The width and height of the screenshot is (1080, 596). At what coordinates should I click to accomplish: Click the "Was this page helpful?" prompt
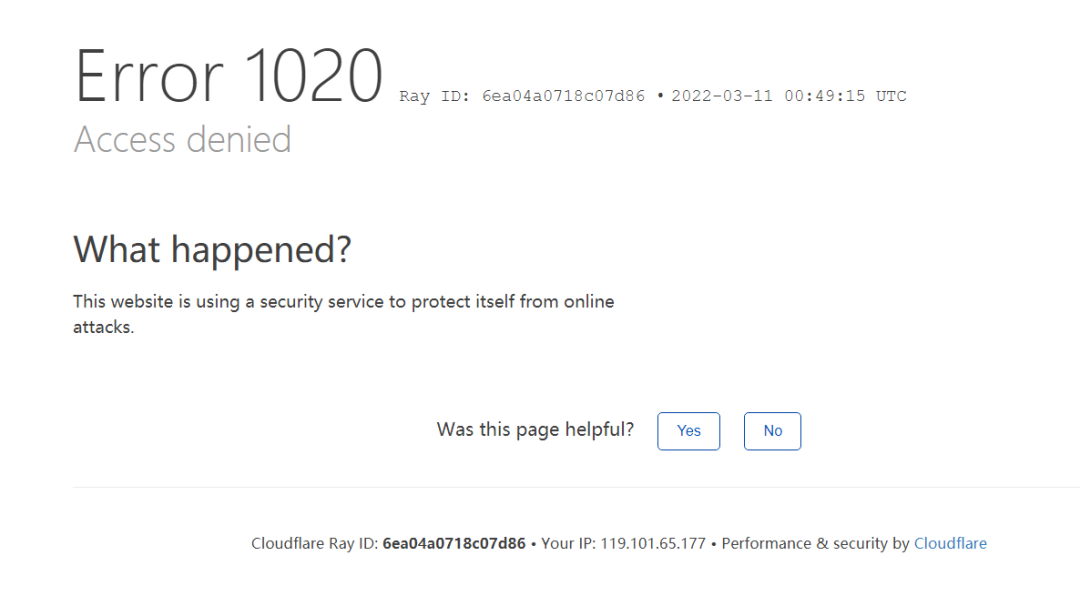pyautogui.click(x=535, y=430)
